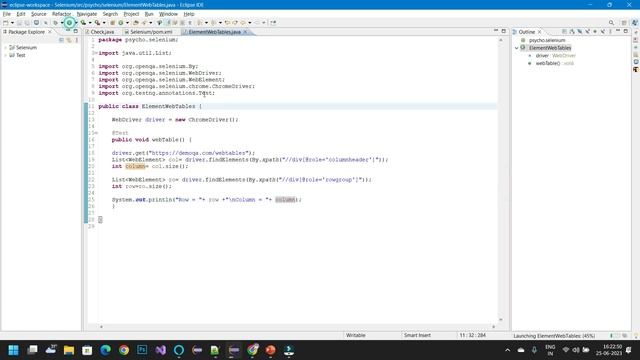Toggle Link with Editor in Package Explorer
The height and width of the screenshot is (360, 640).
click(x=69, y=40)
